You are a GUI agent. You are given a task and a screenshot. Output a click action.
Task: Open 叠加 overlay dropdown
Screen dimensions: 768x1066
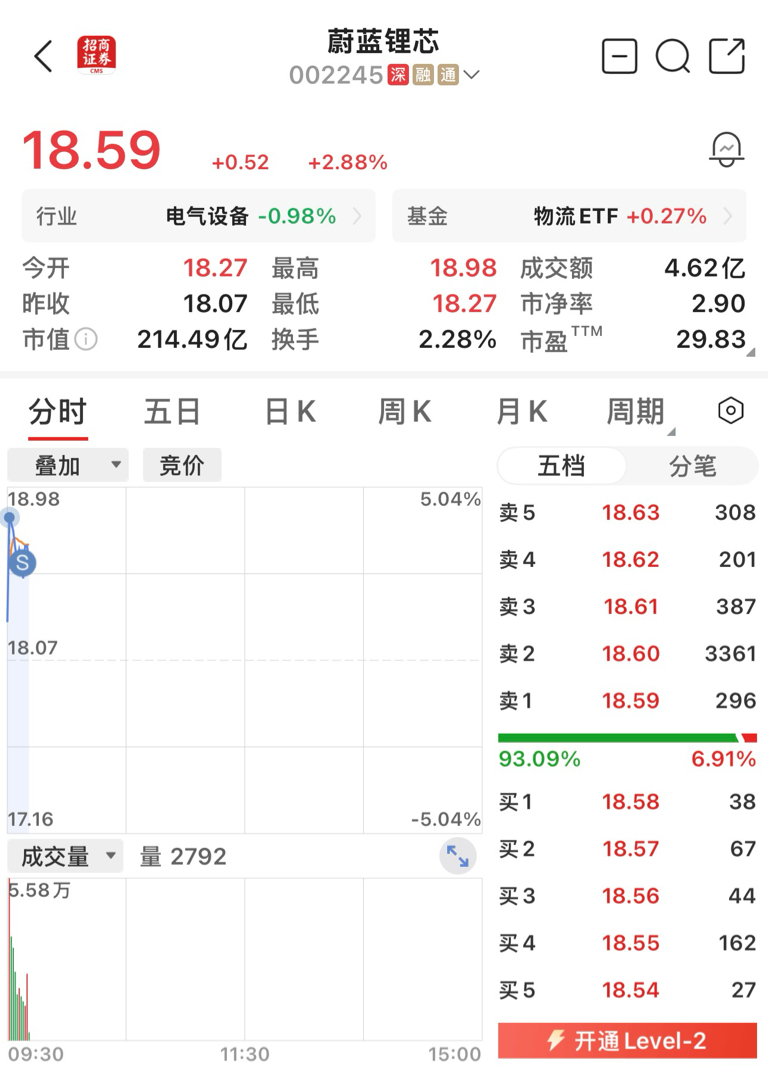tap(67, 465)
